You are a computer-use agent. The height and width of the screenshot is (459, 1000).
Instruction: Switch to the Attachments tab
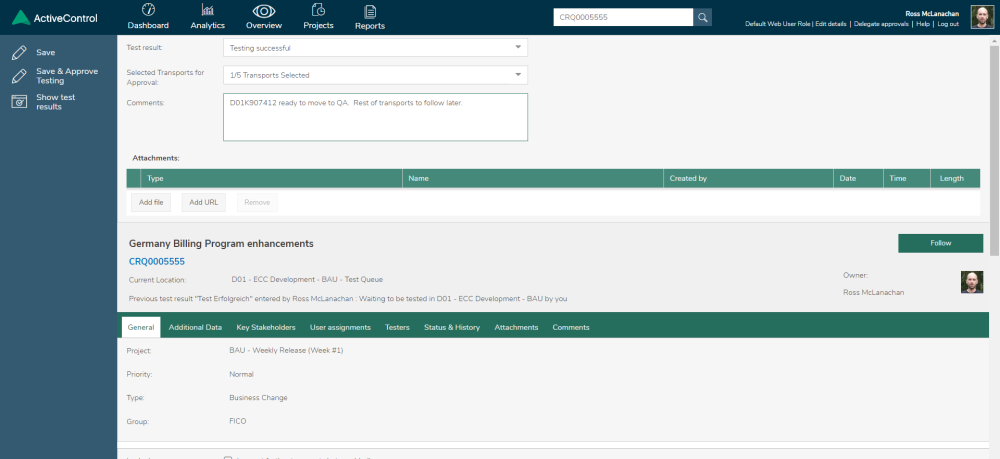pos(516,327)
